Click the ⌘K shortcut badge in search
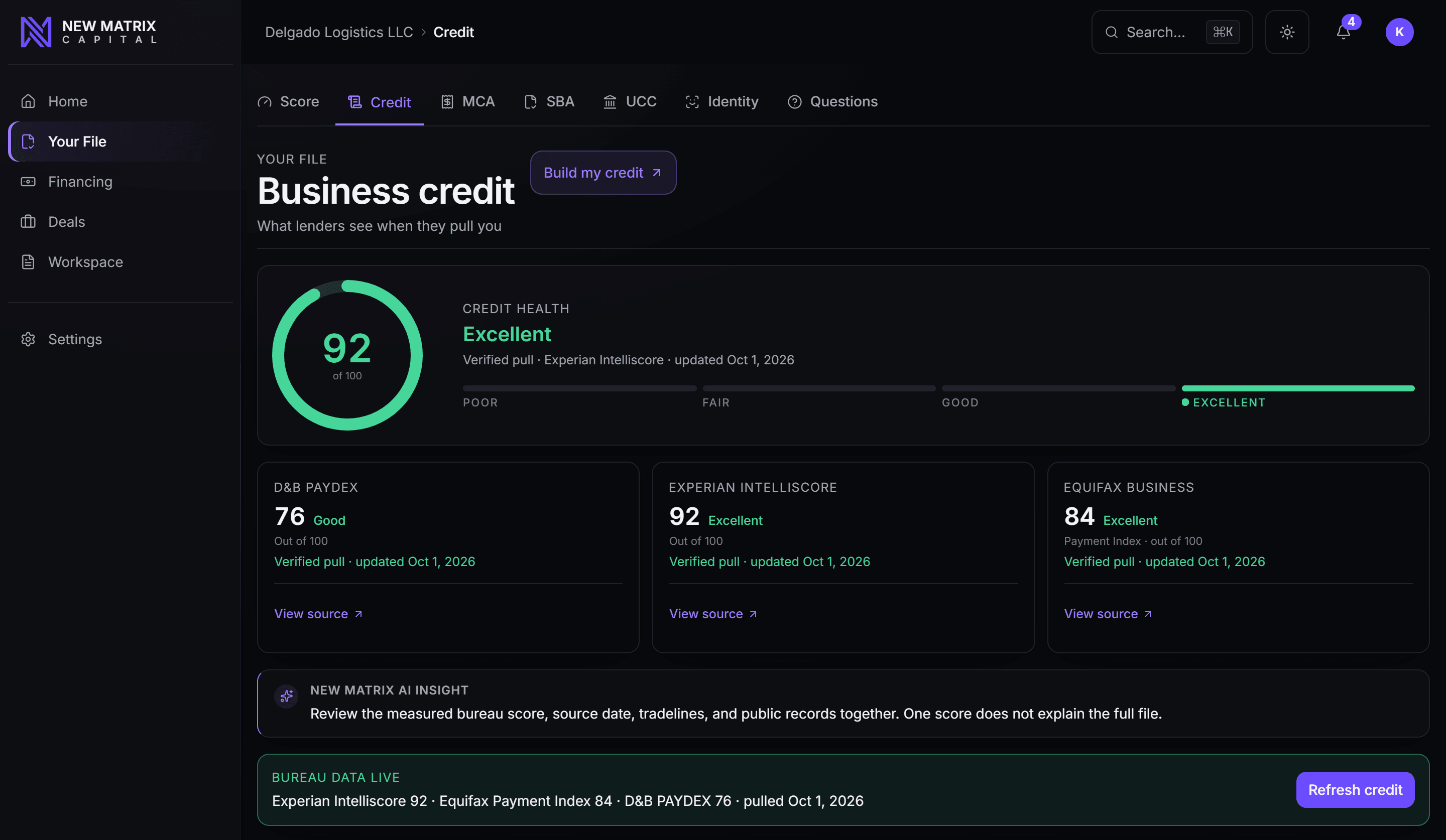Viewport: 1446px width, 840px height. 1223,32
